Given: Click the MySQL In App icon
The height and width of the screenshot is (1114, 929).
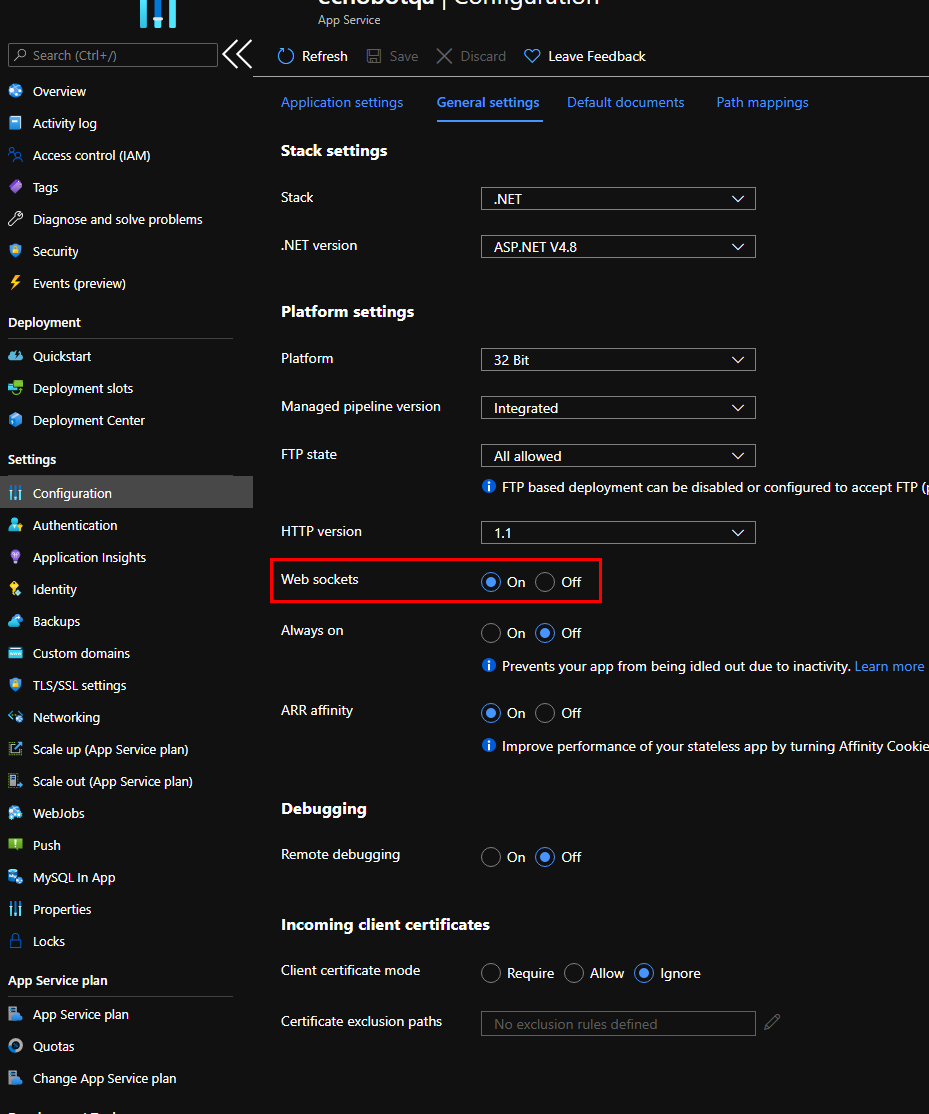Looking at the screenshot, I should [16, 877].
